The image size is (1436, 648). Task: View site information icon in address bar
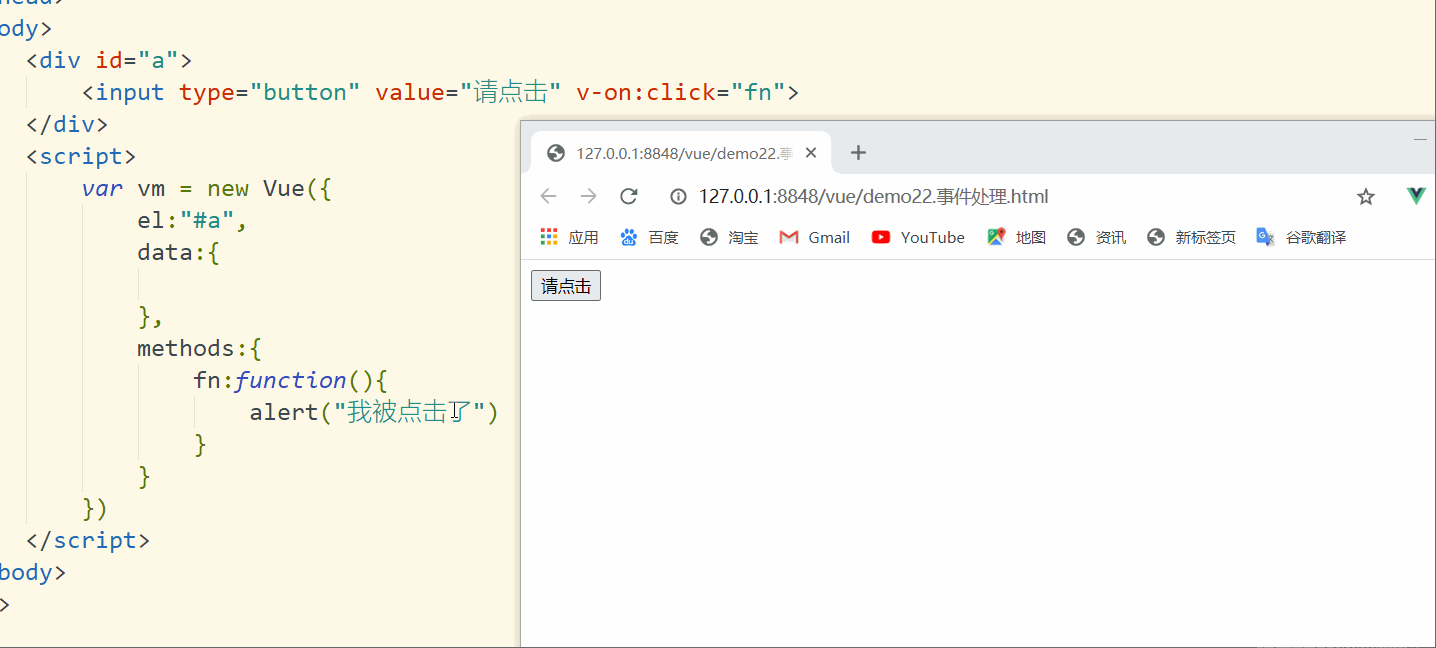678,197
